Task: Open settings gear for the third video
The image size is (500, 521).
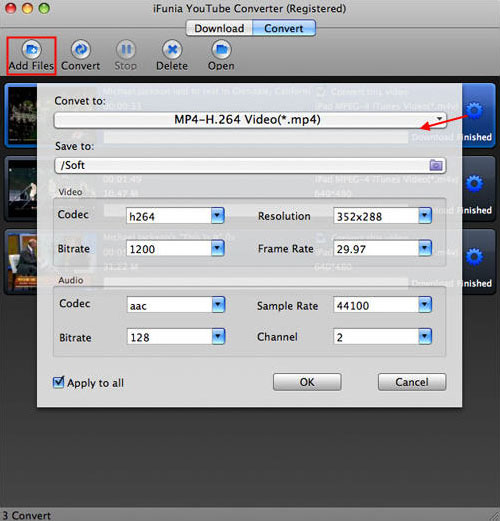Action: (x=474, y=257)
